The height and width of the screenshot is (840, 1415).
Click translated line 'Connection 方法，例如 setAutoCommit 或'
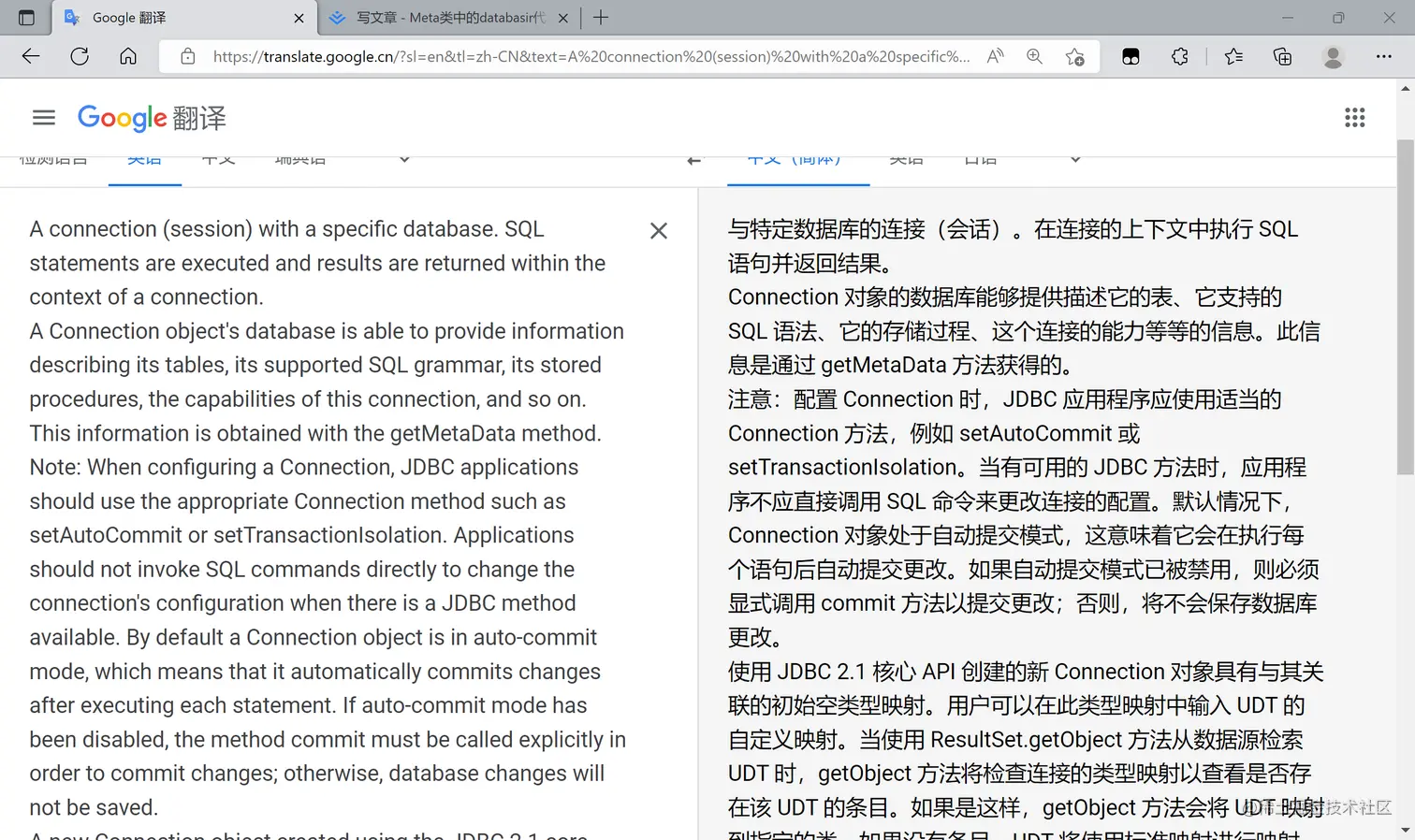point(935,433)
